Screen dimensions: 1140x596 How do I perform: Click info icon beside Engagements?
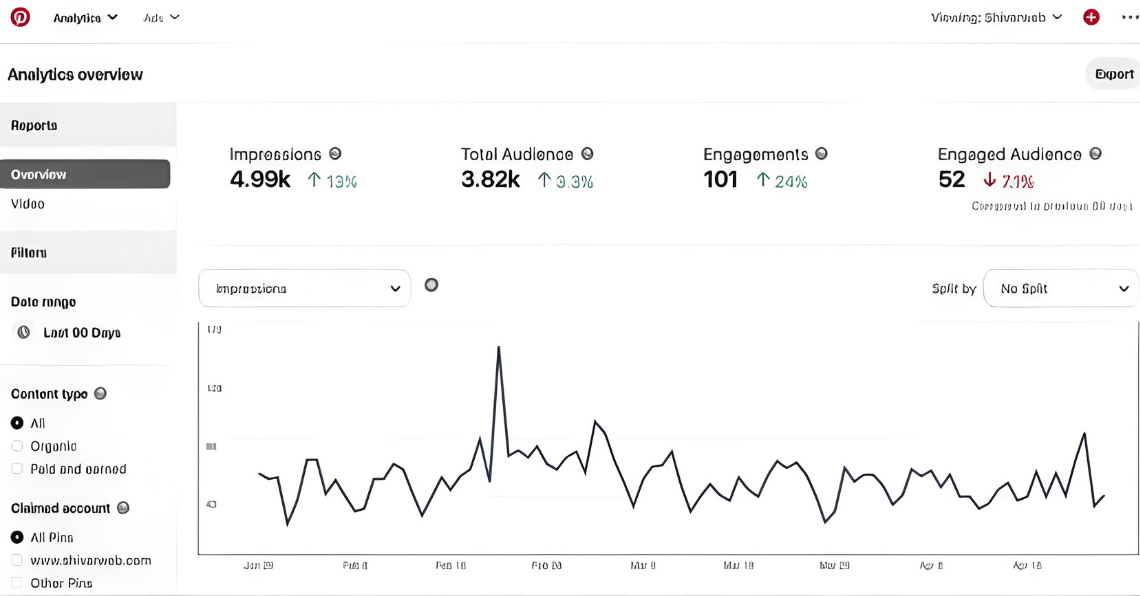click(x=821, y=154)
